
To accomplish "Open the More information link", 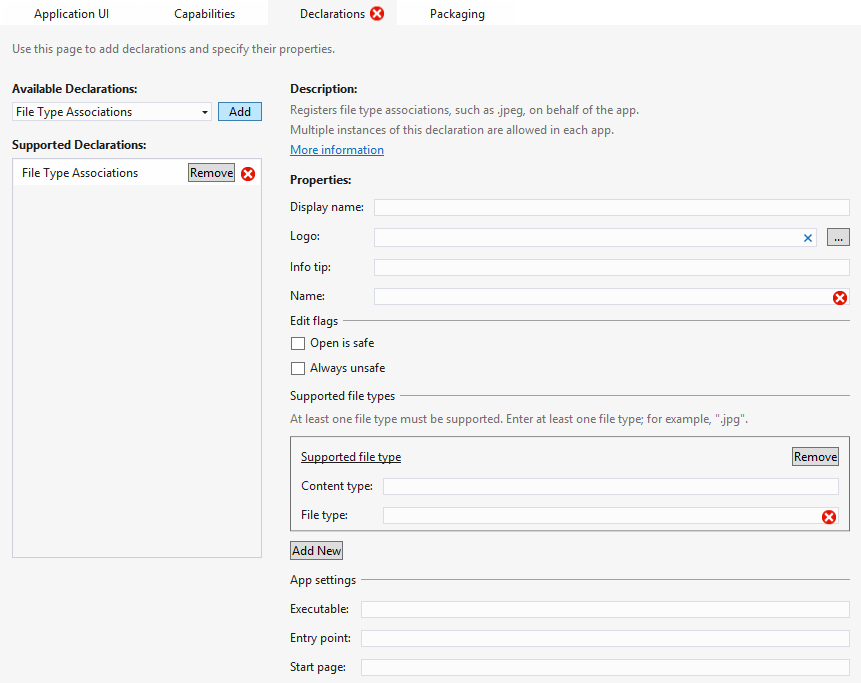I will [337, 150].
